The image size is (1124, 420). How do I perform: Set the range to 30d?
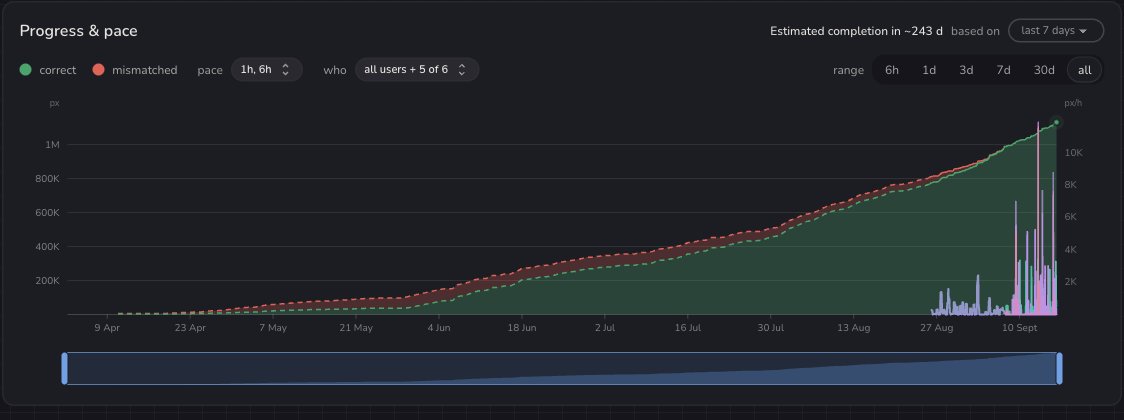pyautogui.click(x=1044, y=70)
